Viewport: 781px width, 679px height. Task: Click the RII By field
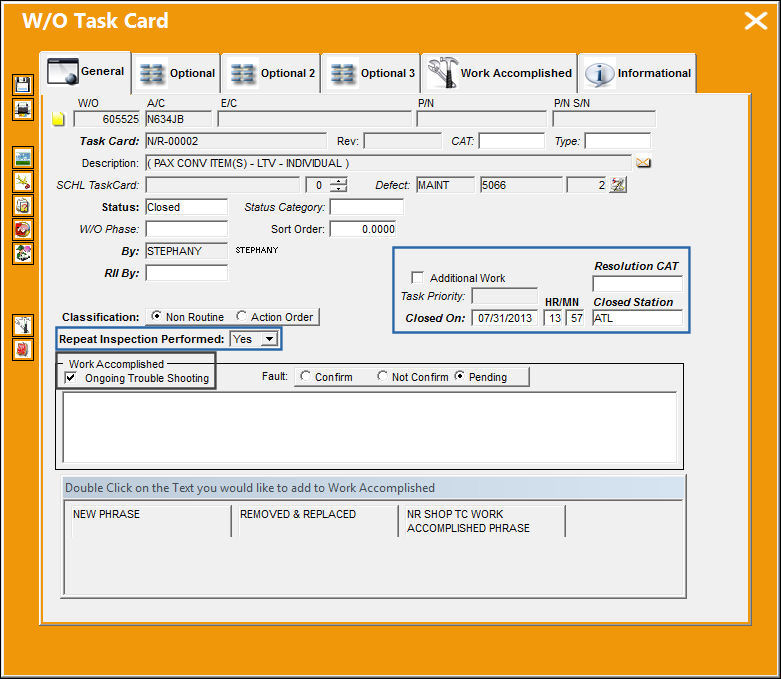click(187, 272)
